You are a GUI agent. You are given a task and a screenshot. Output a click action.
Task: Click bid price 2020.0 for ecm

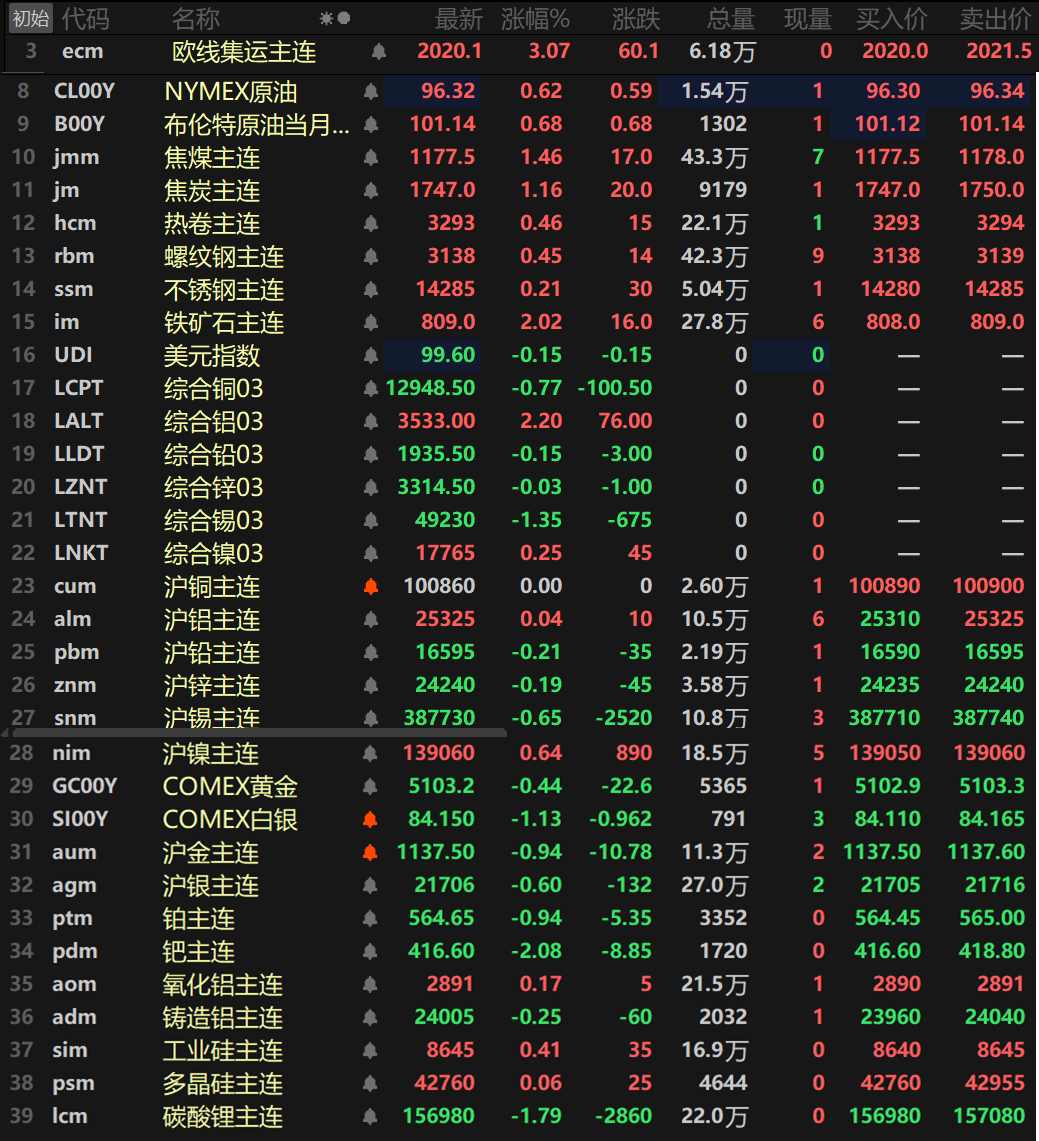coord(895,51)
